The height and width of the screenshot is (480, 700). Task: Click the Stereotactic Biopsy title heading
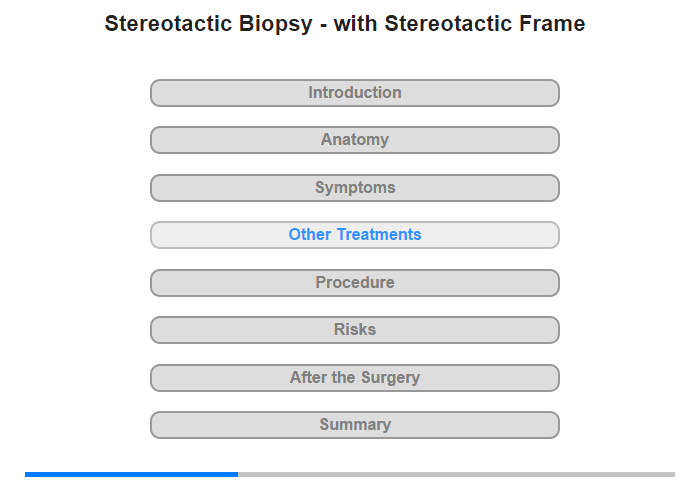point(345,23)
